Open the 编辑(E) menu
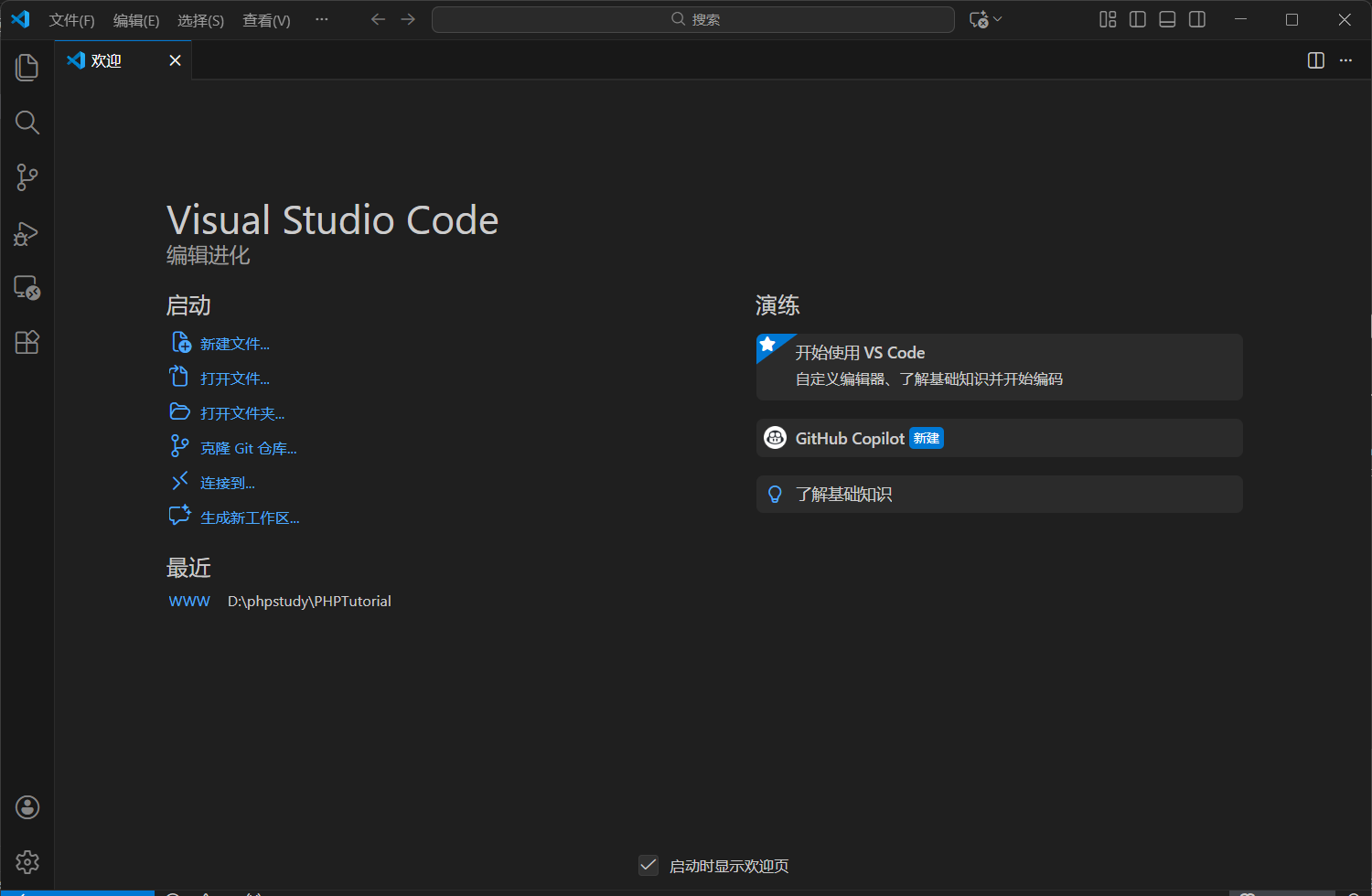This screenshot has height=896, width=1372. click(136, 20)
